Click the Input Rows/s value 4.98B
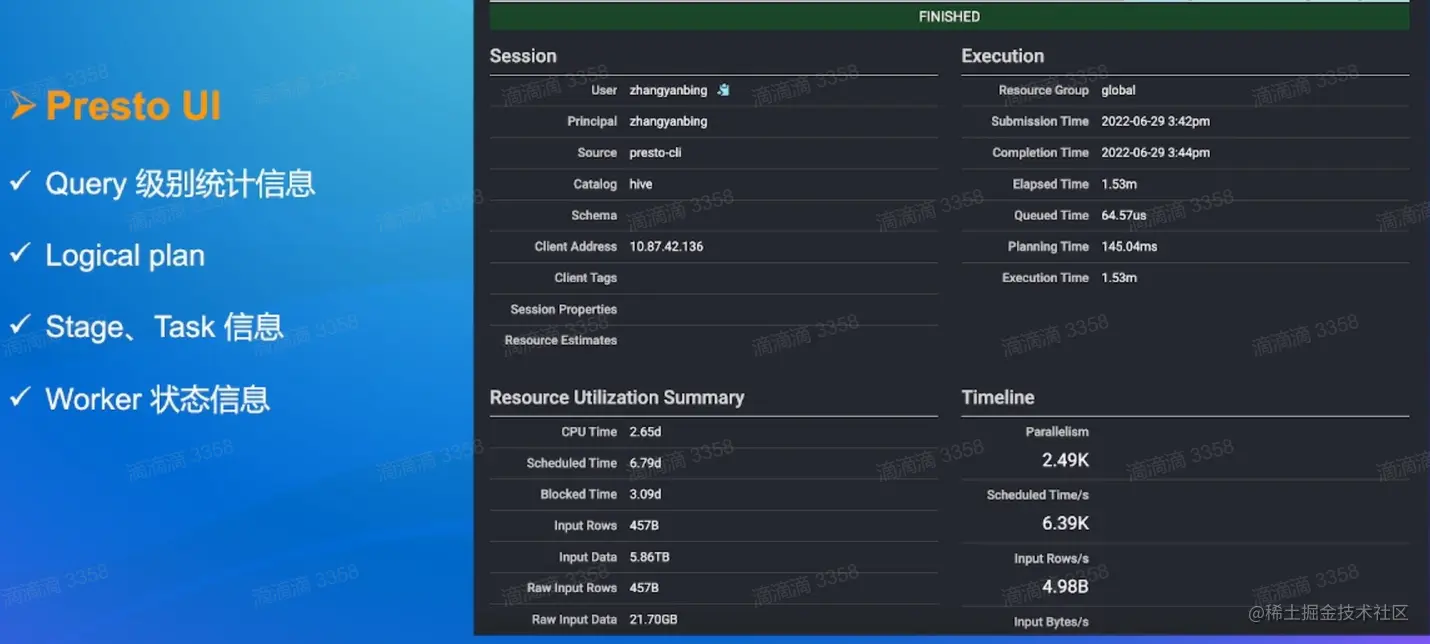Viewport: 1430px width, 644px height. [x=1065, y=586]
